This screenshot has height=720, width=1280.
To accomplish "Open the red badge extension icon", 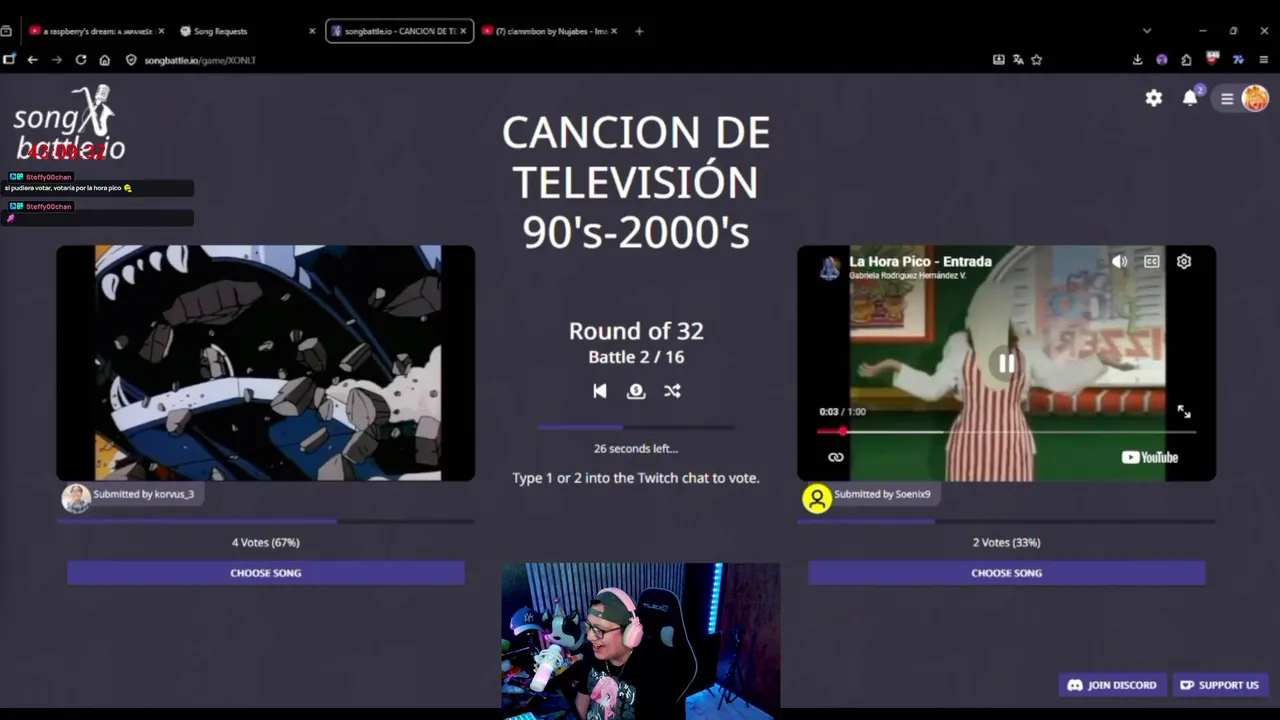I will pyautogui.click(x=1213, y=59).
